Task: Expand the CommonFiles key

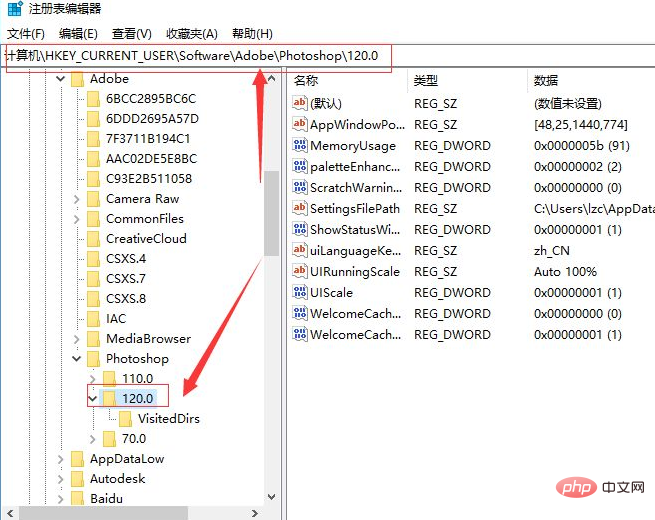Action: [76, 219]
